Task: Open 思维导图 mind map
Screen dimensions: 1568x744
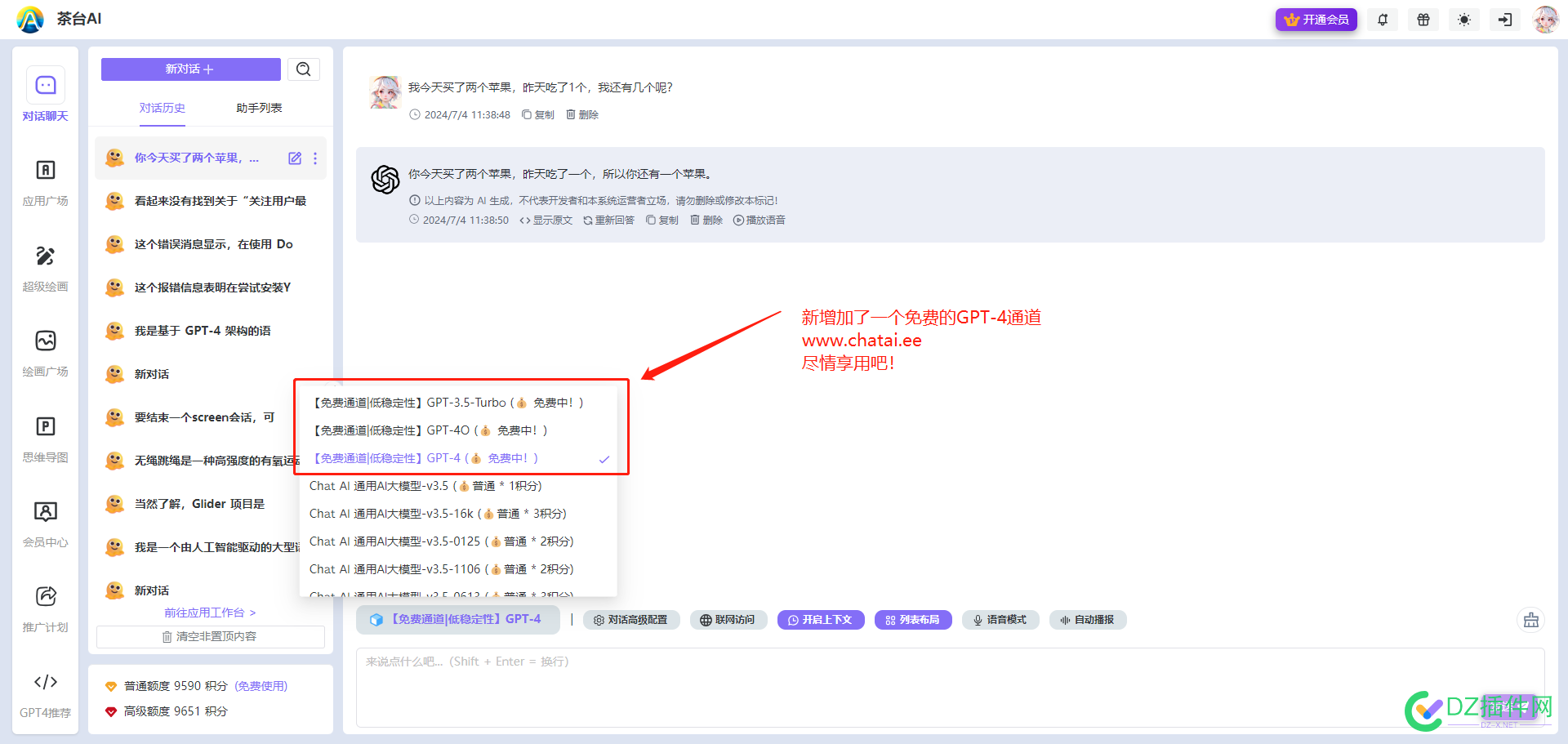Action: click(x=46, y=438)
